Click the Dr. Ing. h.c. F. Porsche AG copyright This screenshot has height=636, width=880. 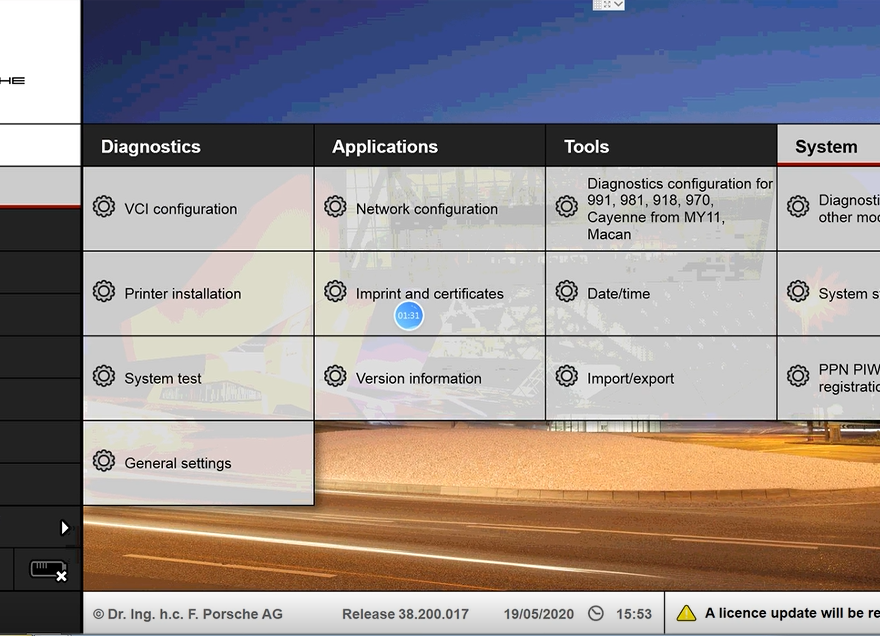pos(187,614)
